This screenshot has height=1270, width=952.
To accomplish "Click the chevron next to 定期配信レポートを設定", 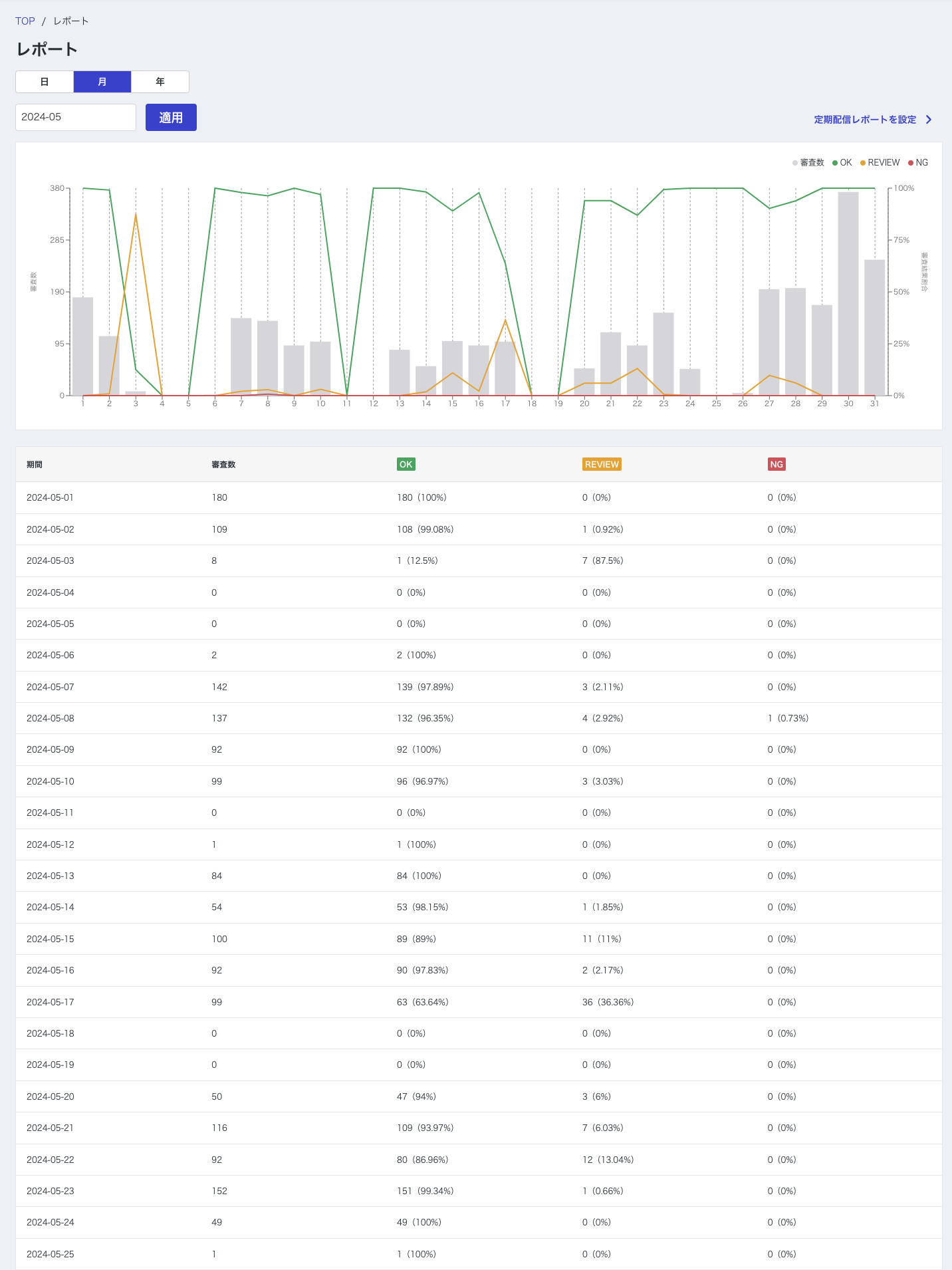I will coord(929,120).
